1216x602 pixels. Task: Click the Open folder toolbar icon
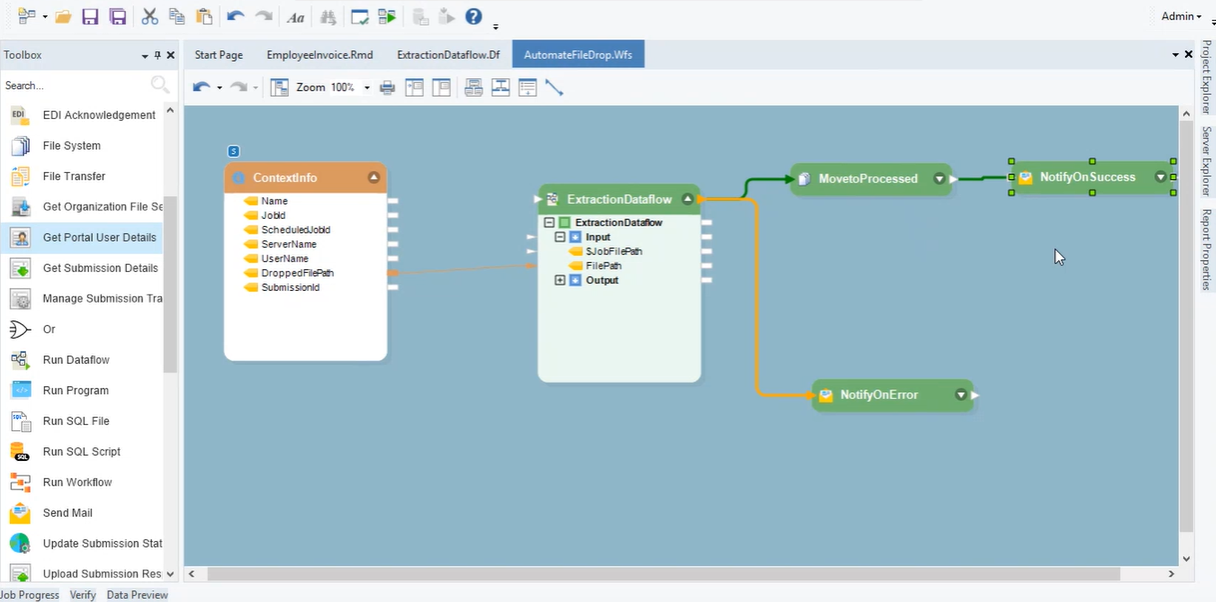coord(63,17)
